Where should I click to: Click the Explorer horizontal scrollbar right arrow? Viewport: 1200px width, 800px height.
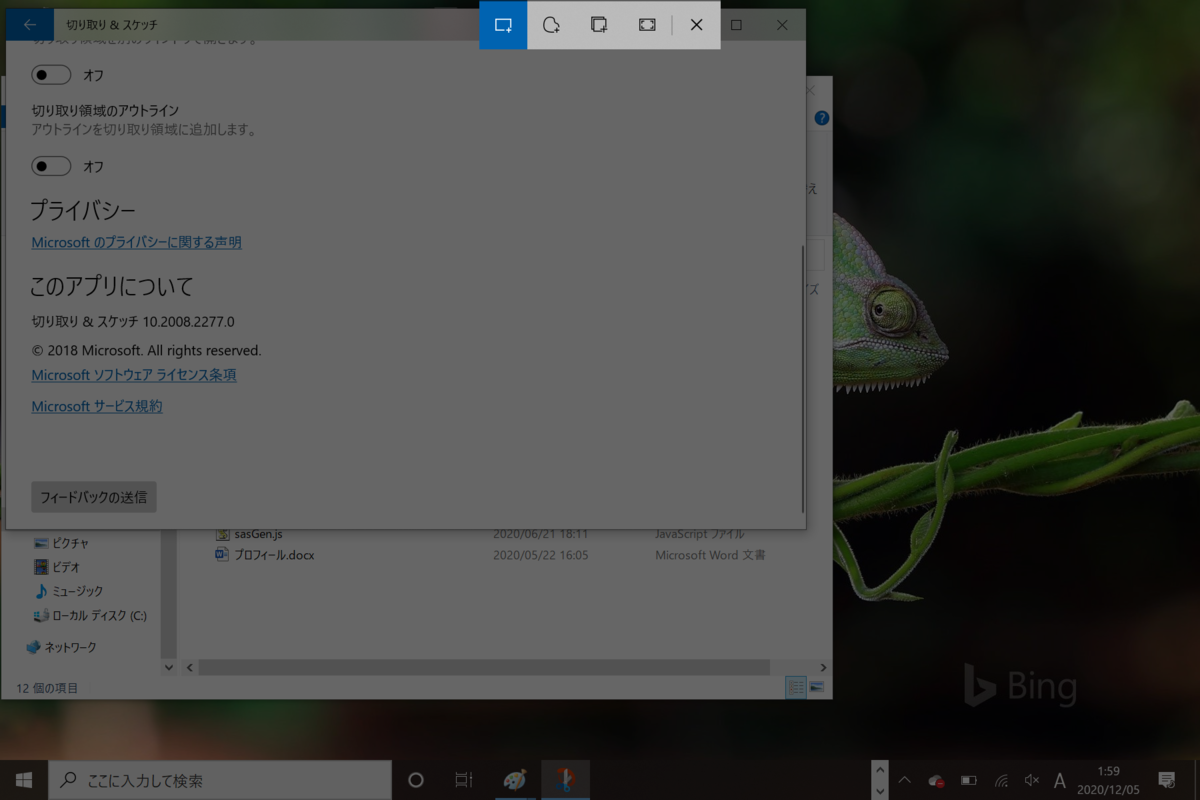(823, 667)
